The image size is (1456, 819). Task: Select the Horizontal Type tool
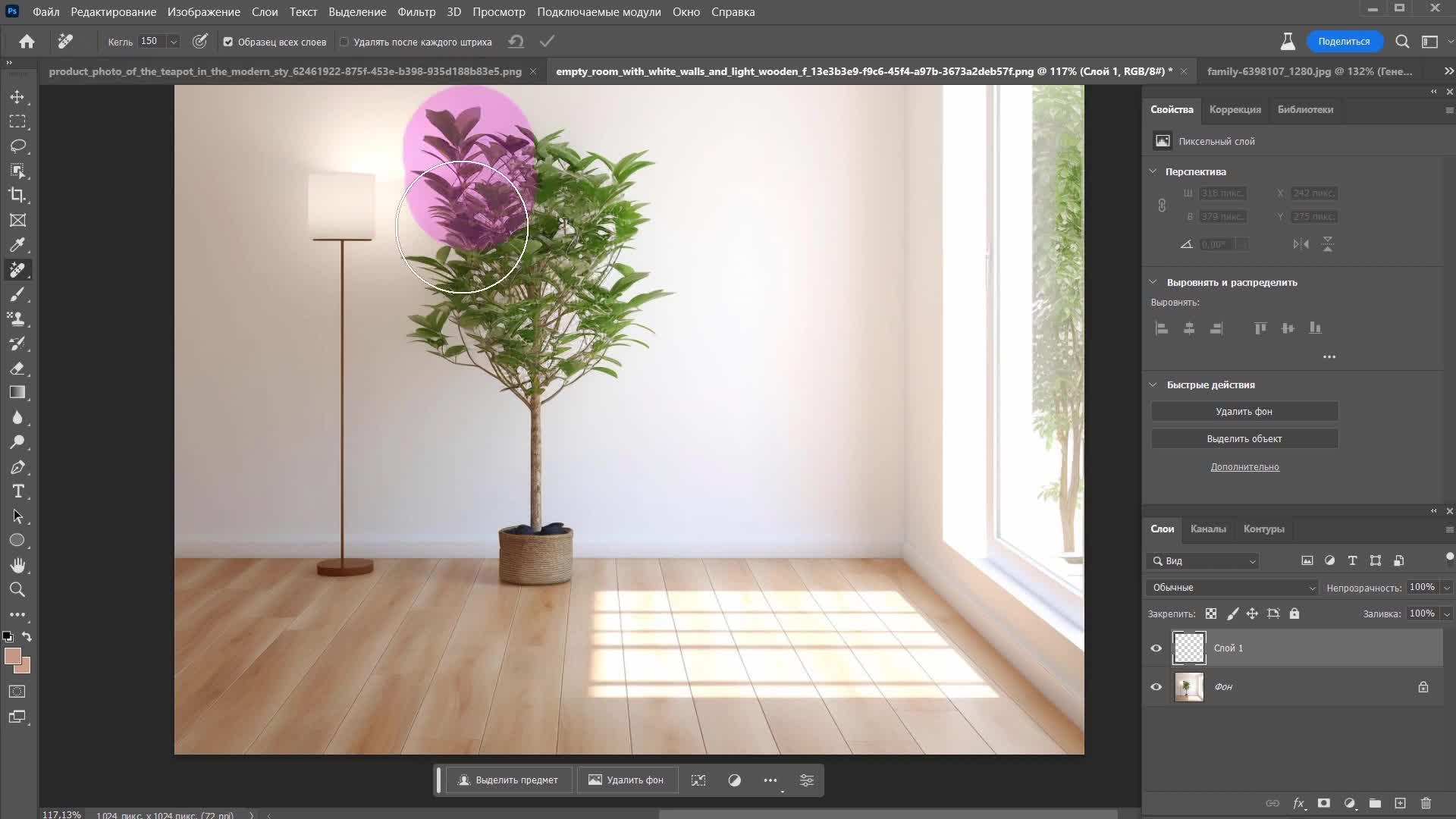click(x=17, y=491)
